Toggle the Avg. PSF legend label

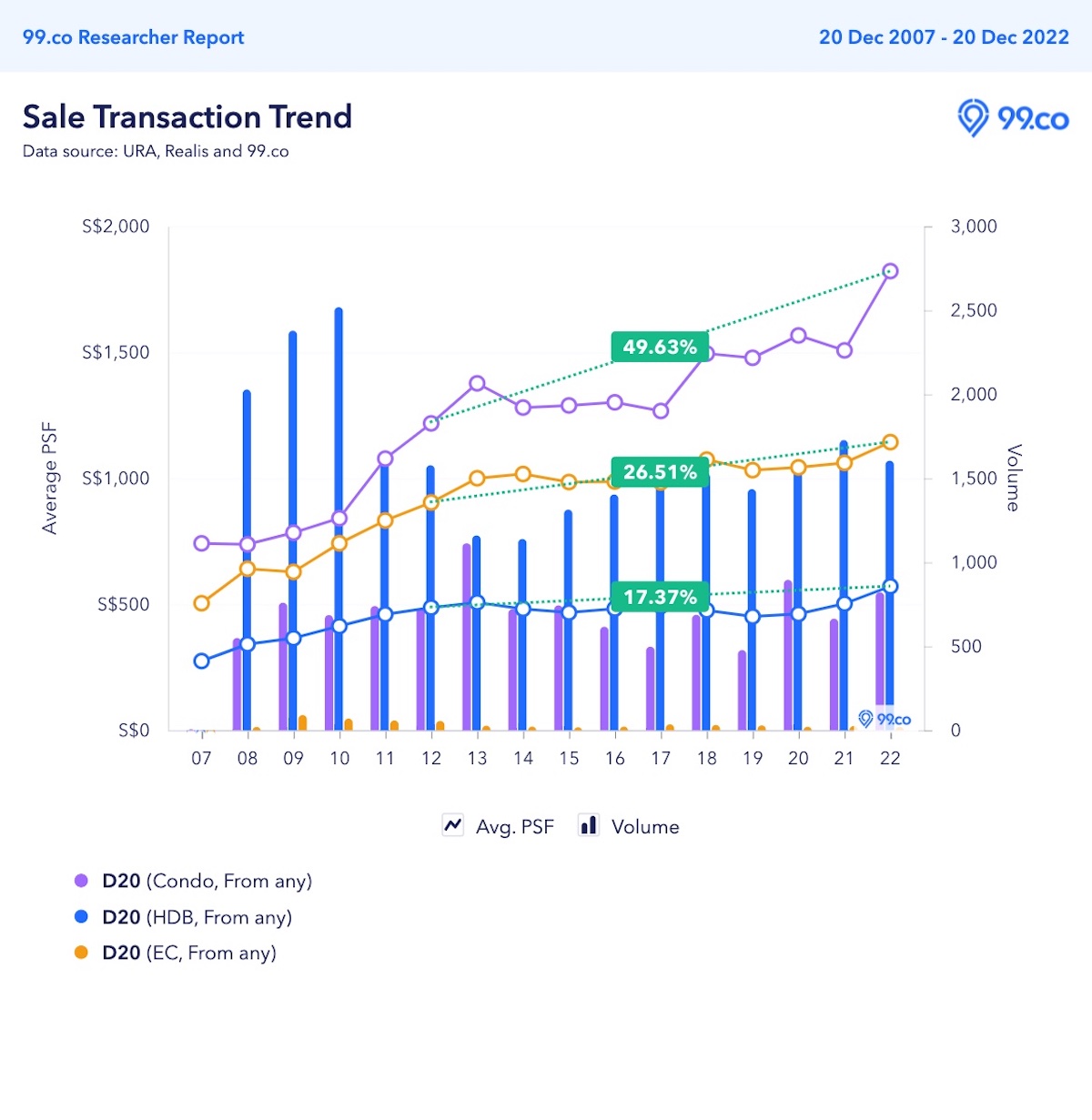tap(514, 827)
